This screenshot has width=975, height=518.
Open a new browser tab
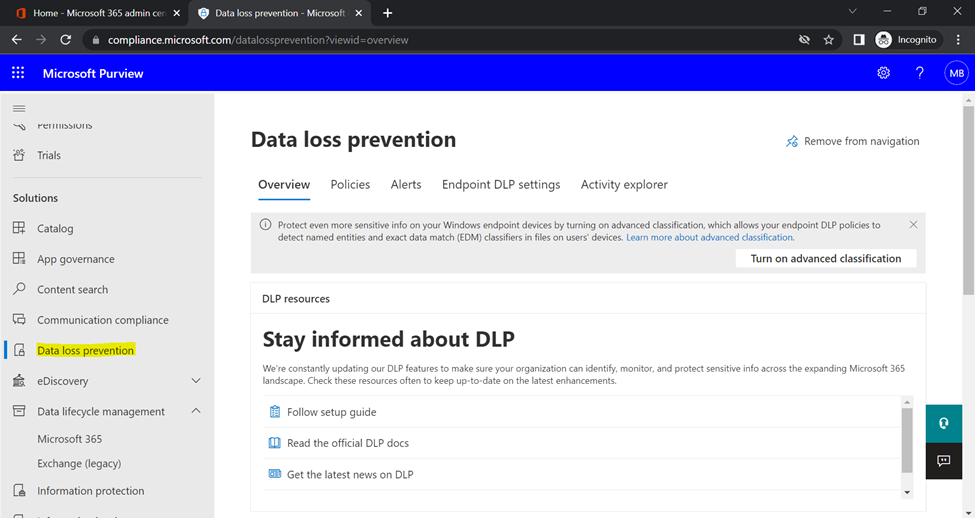(387, 13)
